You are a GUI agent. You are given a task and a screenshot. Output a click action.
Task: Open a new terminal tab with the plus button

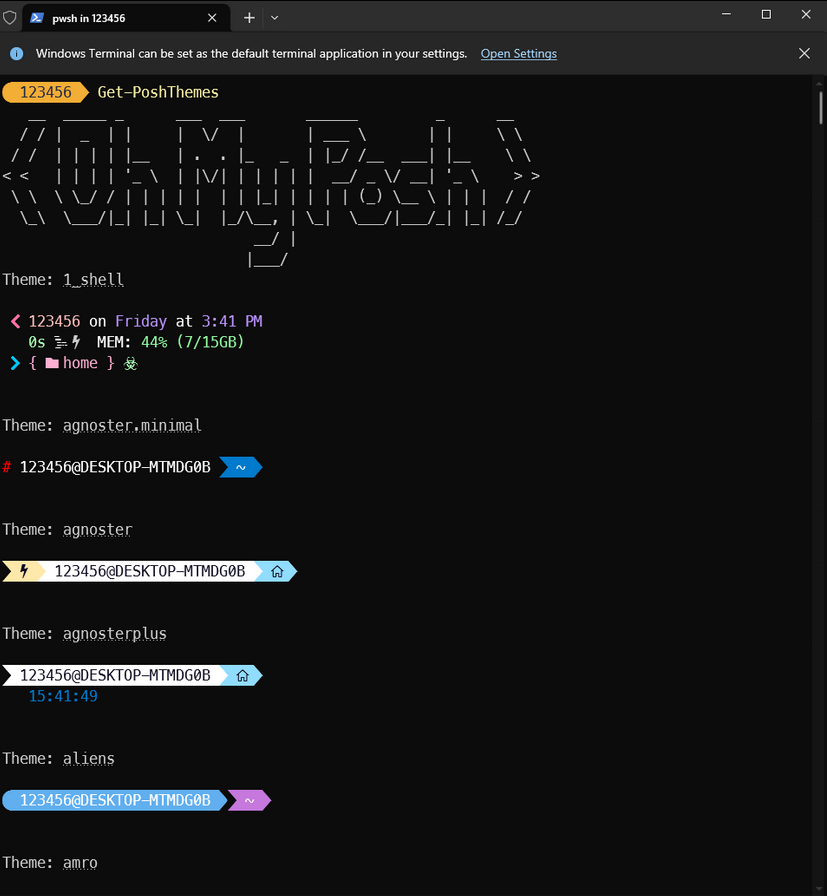coord(246,17)
